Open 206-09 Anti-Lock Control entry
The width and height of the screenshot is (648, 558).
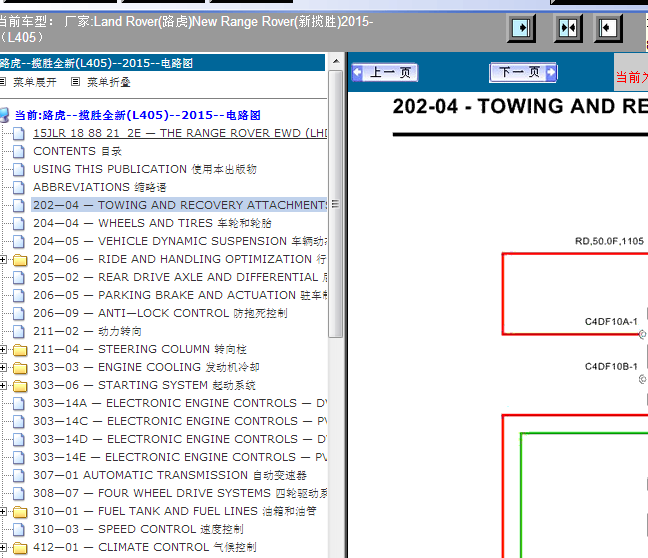[x=160, y=313]
